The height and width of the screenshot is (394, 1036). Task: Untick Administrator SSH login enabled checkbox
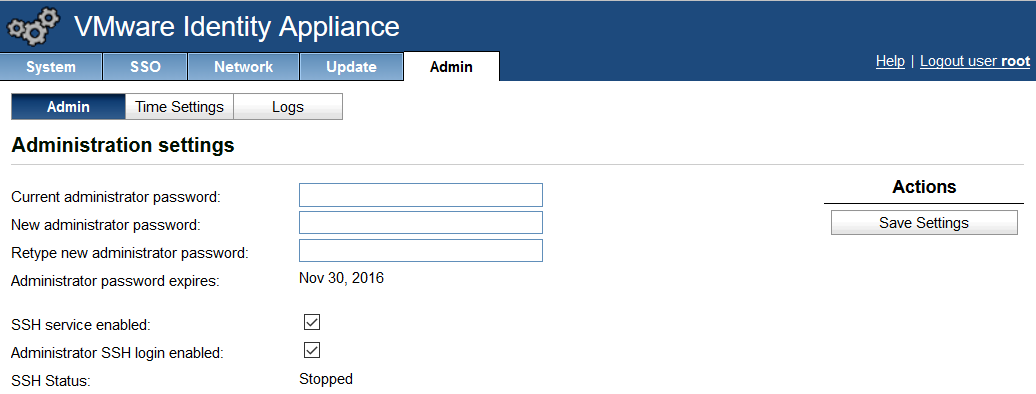(x=312, y=350)
